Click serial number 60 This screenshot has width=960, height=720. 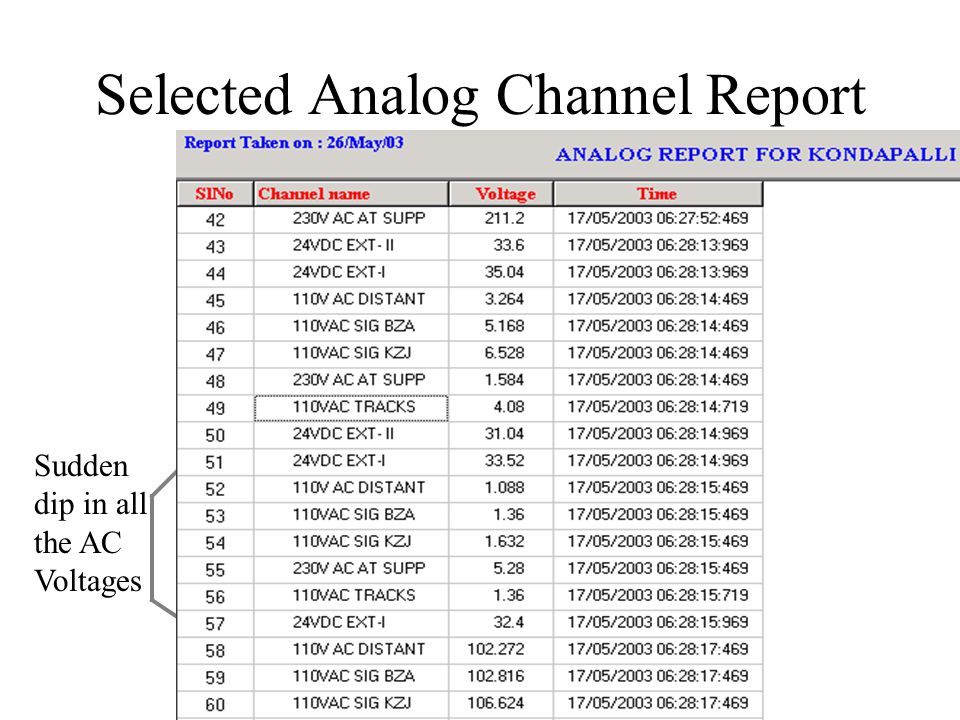coord(215,705)
